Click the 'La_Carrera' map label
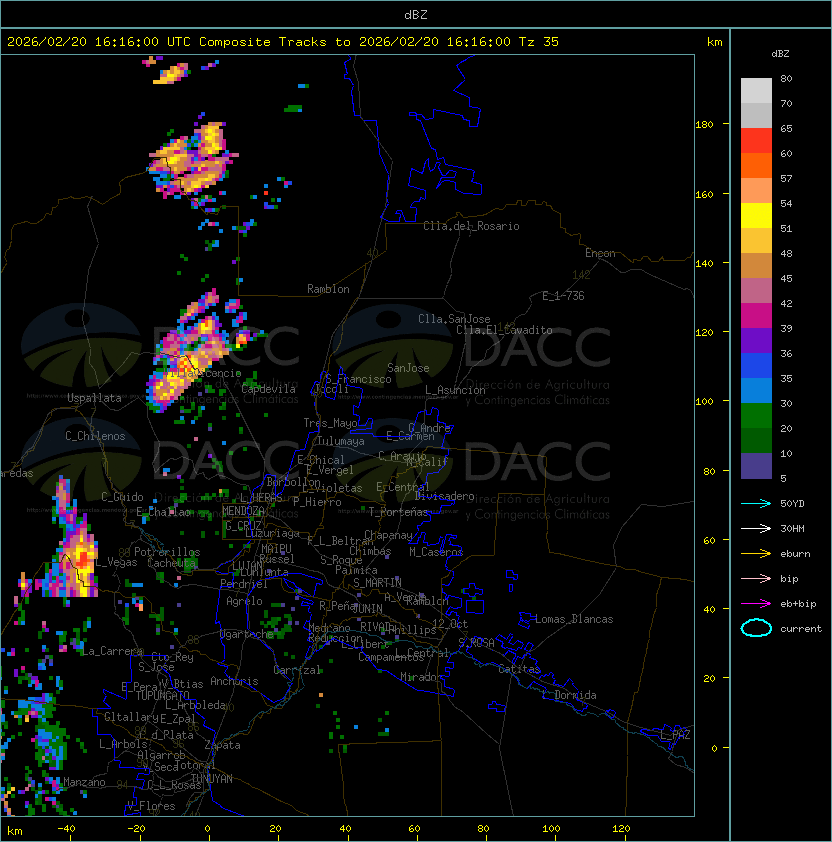This screenshot has width=832, height=842. (x=112, y=651)
